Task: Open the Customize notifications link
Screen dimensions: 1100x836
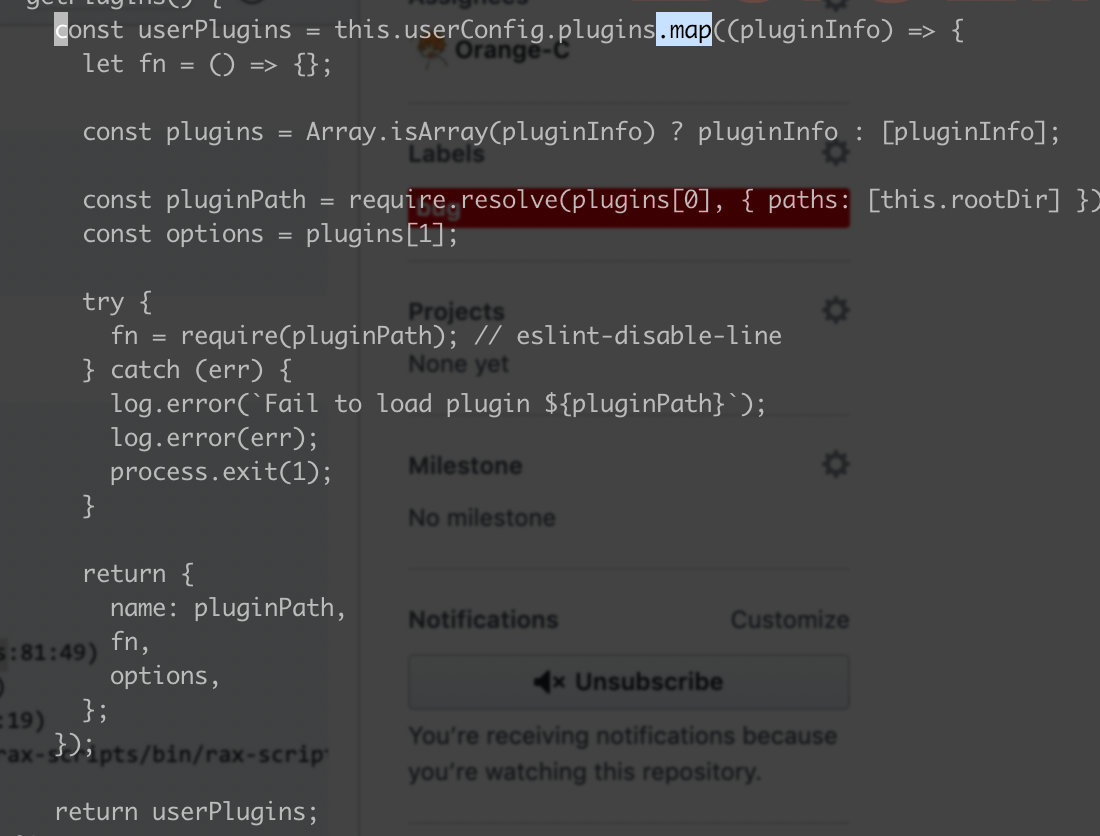Action: pyautogui.click(x=789, y=620)
